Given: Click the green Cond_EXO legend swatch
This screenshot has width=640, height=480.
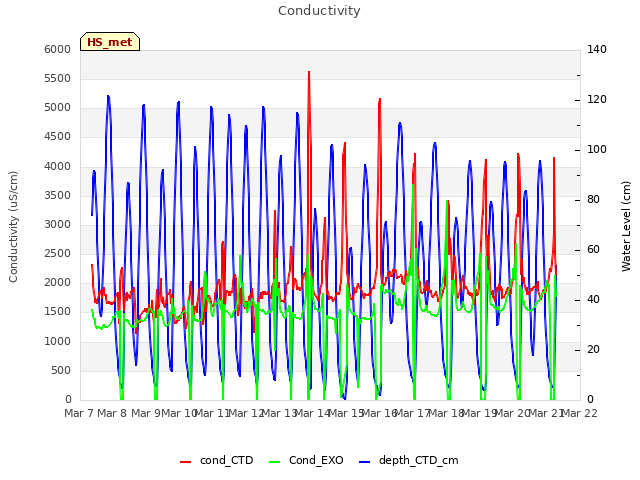Looking at the screenshot, I should coord(275,462).
